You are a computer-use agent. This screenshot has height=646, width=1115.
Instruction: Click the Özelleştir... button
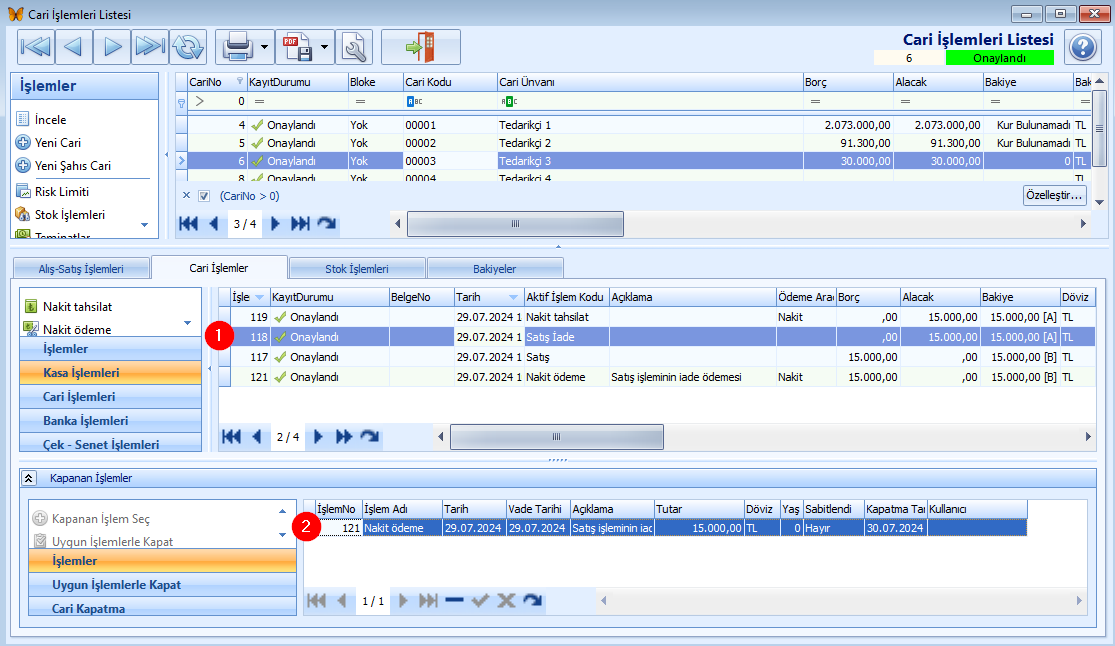[x=1055, y=195]
